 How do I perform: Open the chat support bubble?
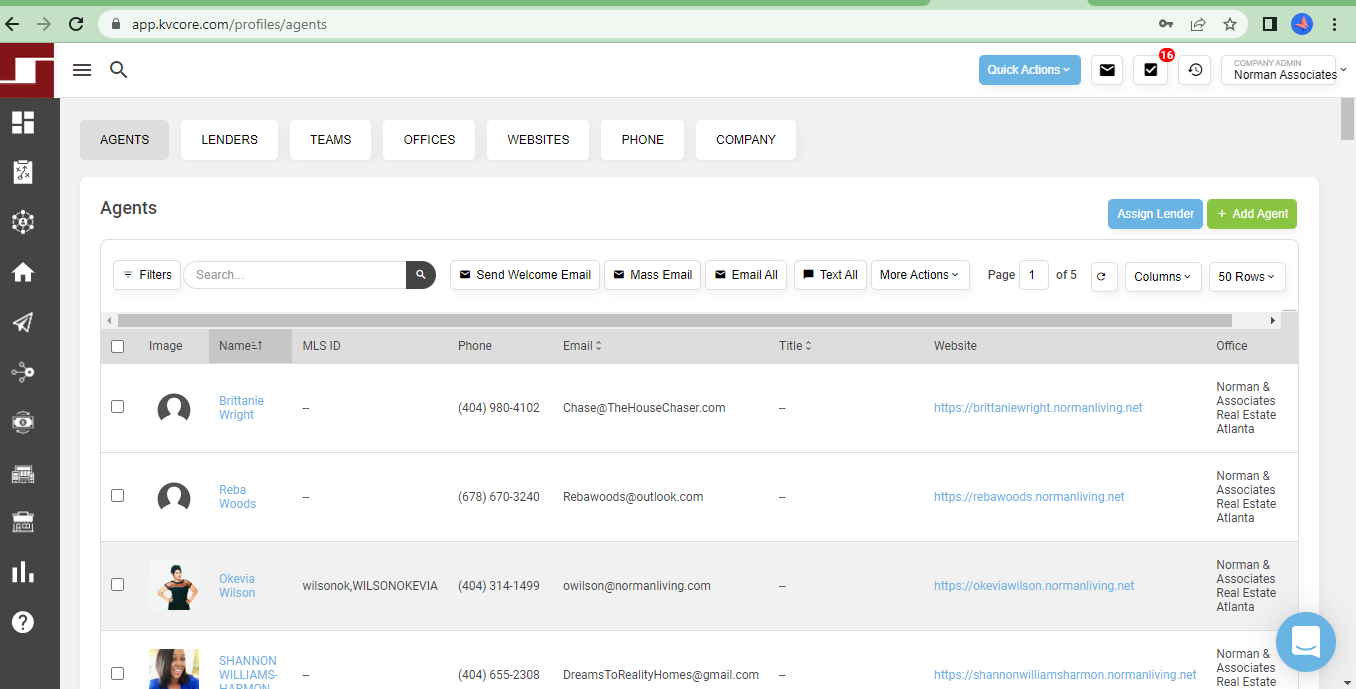[1305, 642]
